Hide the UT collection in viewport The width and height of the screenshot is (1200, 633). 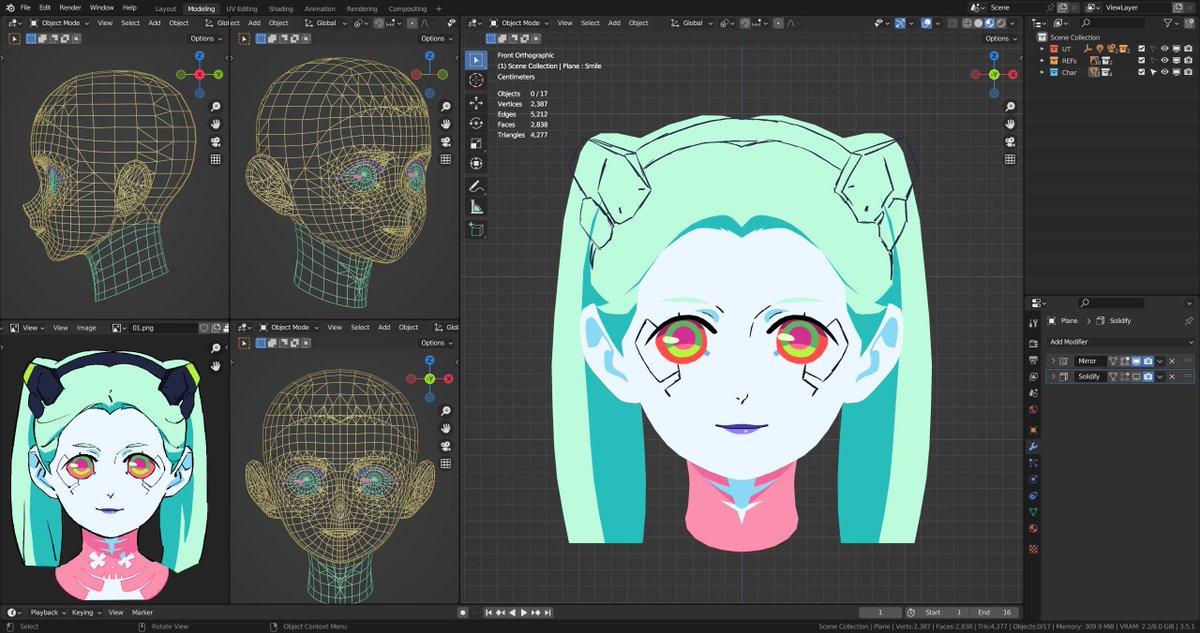(1164, 48)
